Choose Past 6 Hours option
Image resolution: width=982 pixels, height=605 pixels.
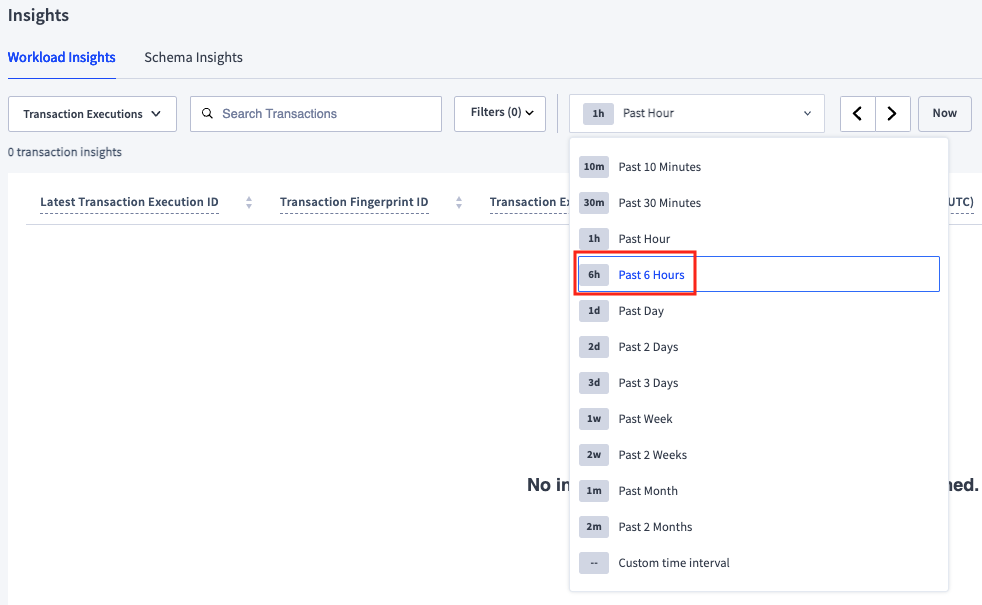point(651,275)
